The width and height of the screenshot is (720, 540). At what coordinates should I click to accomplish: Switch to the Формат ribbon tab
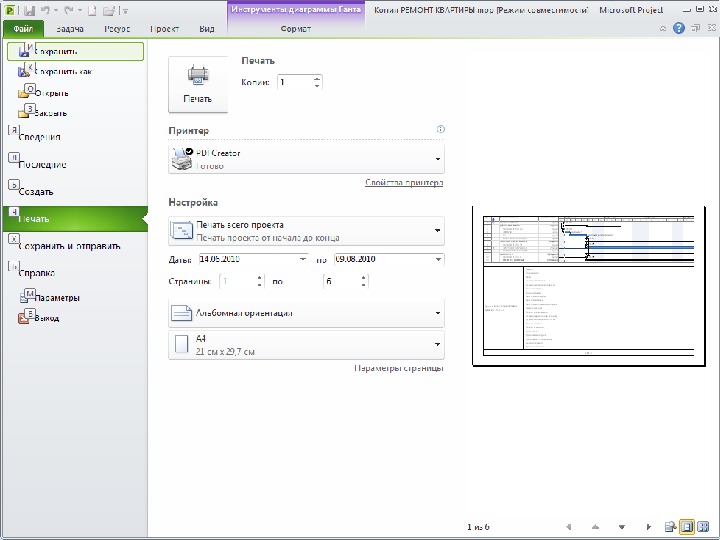(296, 29)
